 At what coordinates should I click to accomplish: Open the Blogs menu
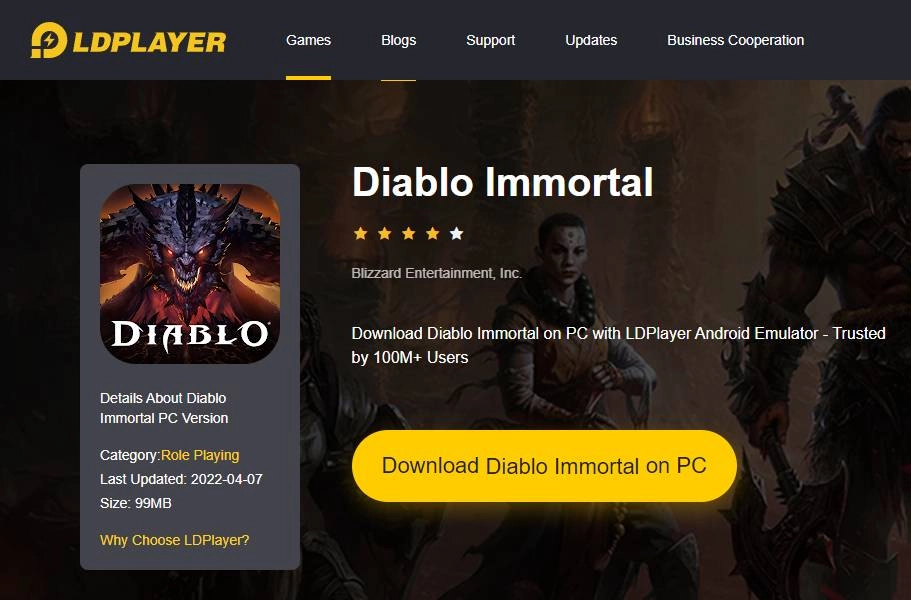[x=399, y=40]
